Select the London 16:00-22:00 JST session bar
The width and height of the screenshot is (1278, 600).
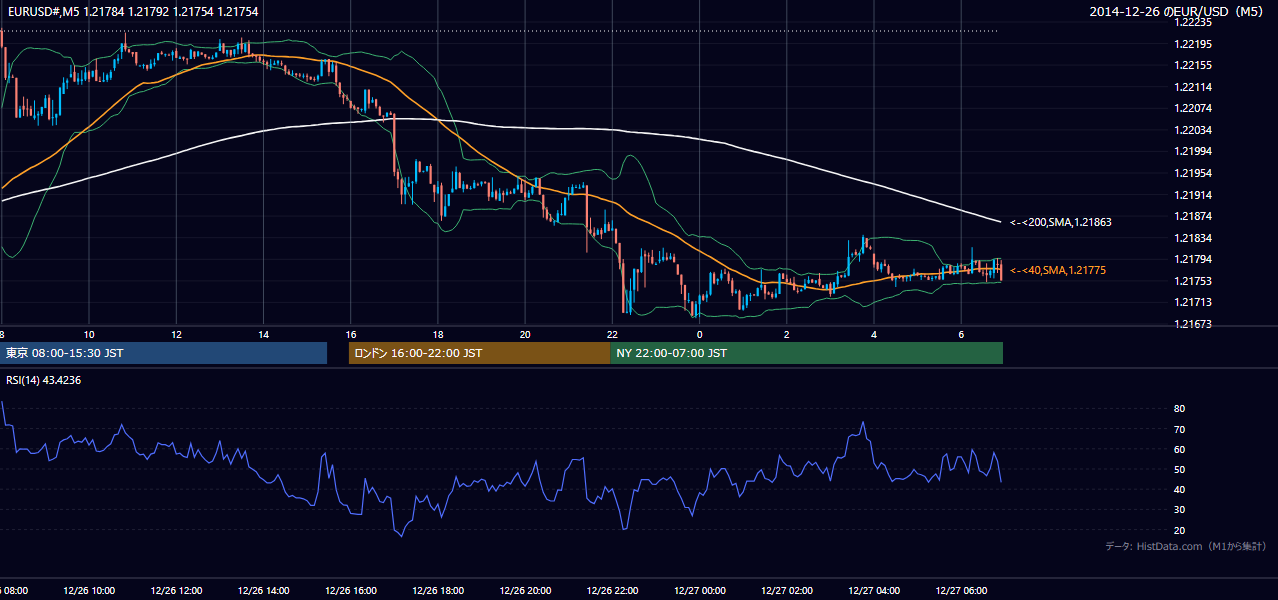click(479, 353)
